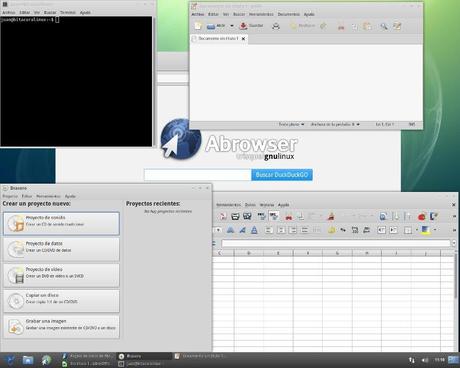This screenshot has width=460, height=368.
Task: Close the 'Documento sin título 1' tab
Action: (x=243, y=39)
